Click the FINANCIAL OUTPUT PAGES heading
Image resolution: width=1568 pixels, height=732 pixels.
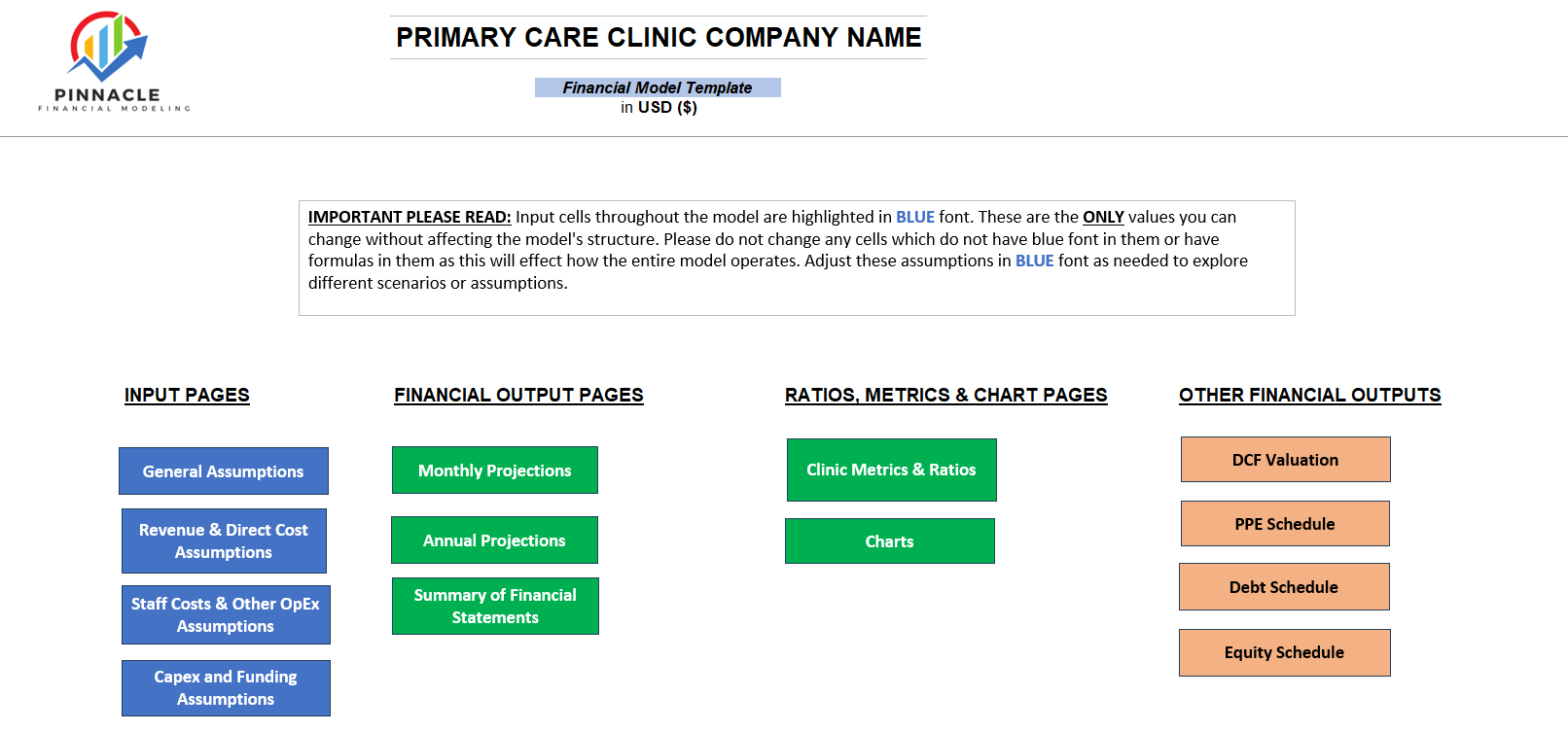click(x=517, y=395)
